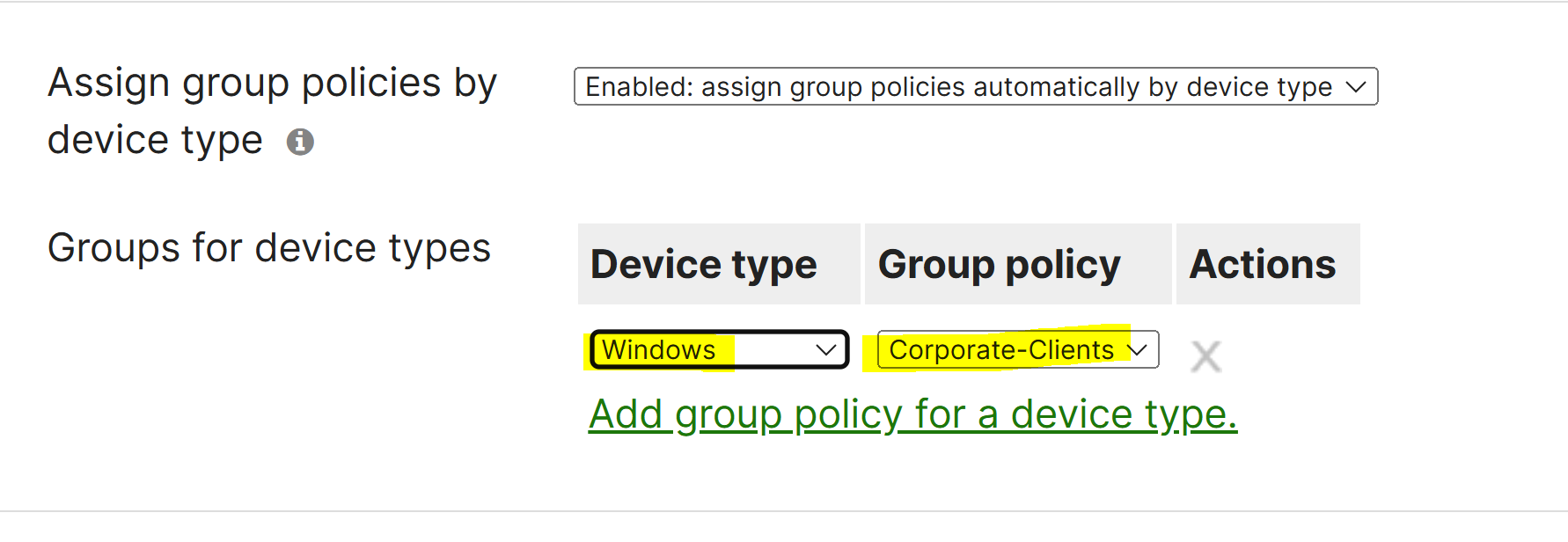Select the highlighted Corporate-Clients text in policy selector
Screen dimensions: 1568x542
pos(1001,350)
